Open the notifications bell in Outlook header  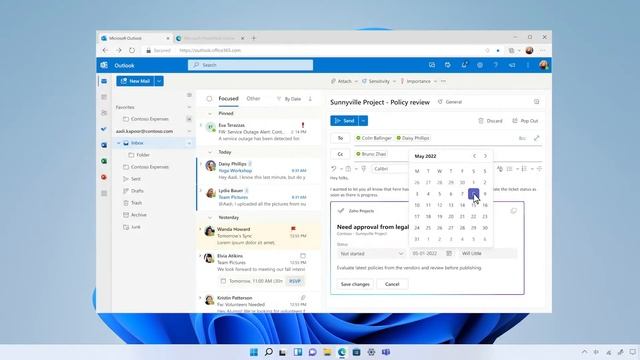(464, 65)
